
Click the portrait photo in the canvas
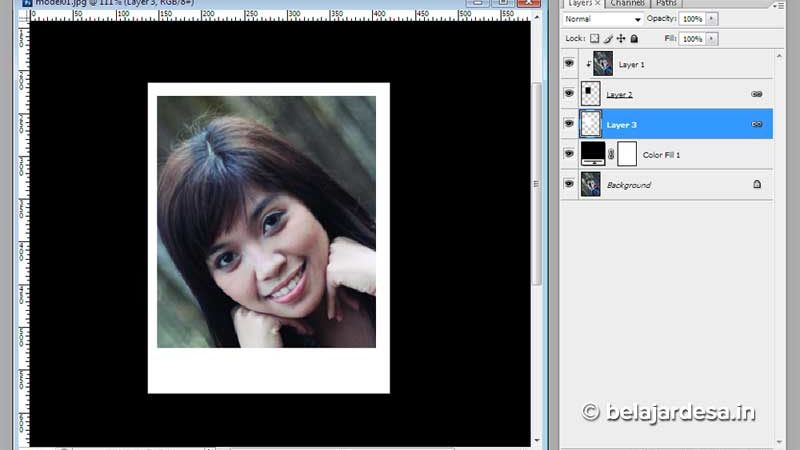point(266,222)
